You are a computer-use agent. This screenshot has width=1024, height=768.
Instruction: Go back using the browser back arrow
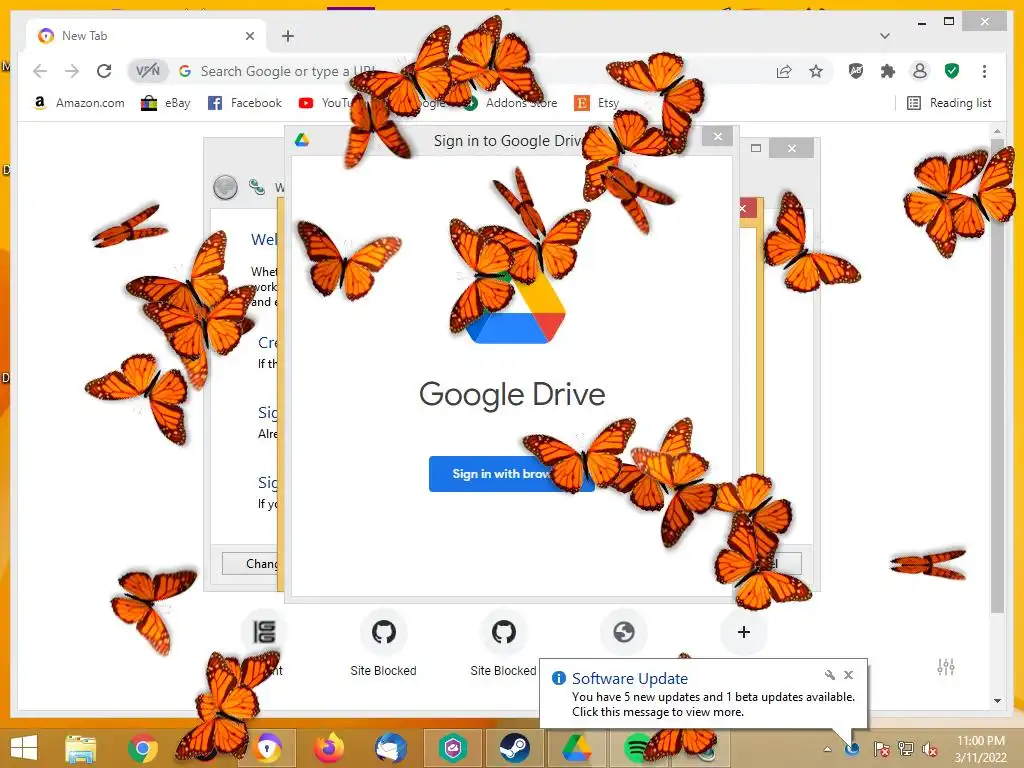pos(40,71)
